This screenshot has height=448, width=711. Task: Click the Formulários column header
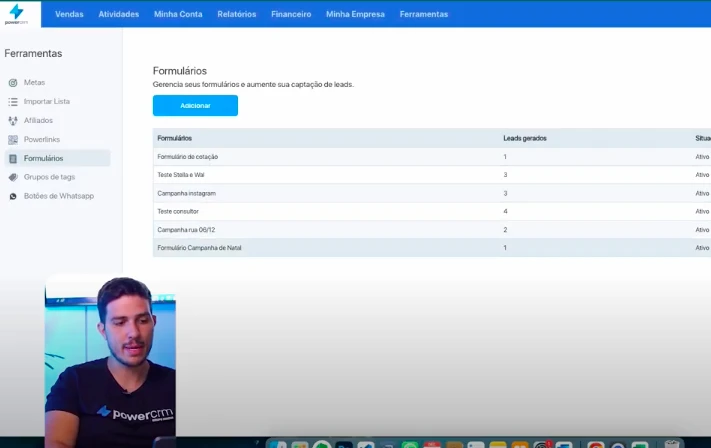pos(175,138)
